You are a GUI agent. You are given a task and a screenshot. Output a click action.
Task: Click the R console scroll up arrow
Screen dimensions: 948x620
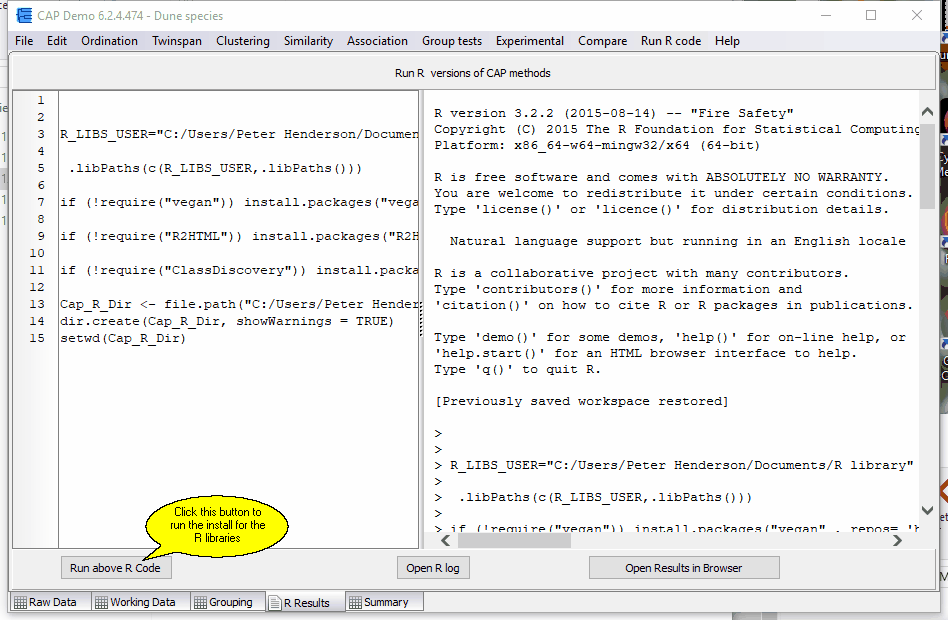(927, 111)
